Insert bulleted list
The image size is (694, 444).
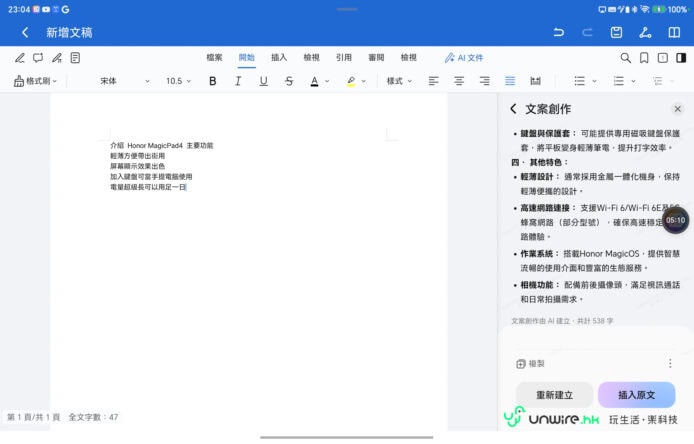[579, 81]
